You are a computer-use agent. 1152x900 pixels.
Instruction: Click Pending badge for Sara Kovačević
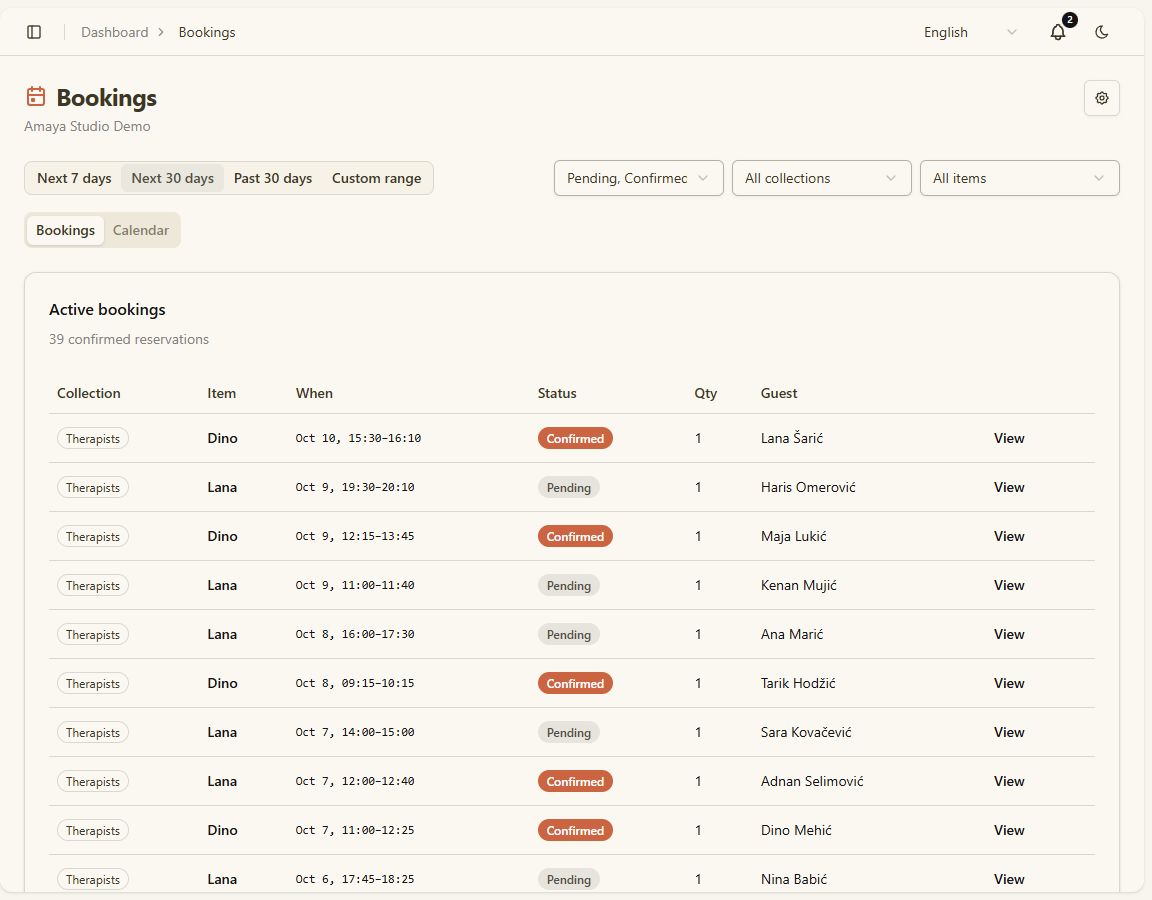[x=569, y=732]
